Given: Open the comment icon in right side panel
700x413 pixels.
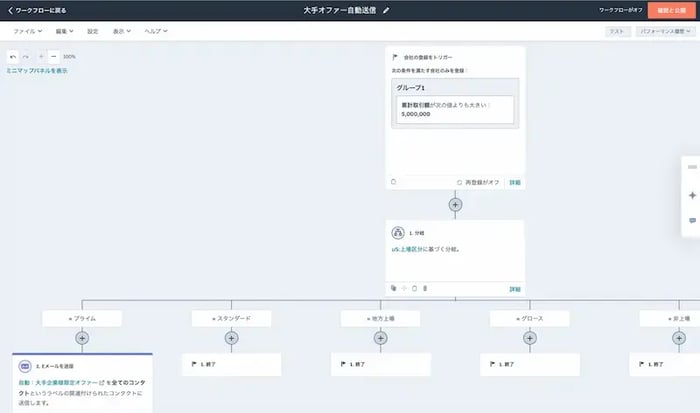Looking at the screenshot, I should pyautogui.click(x=692, y=221).
